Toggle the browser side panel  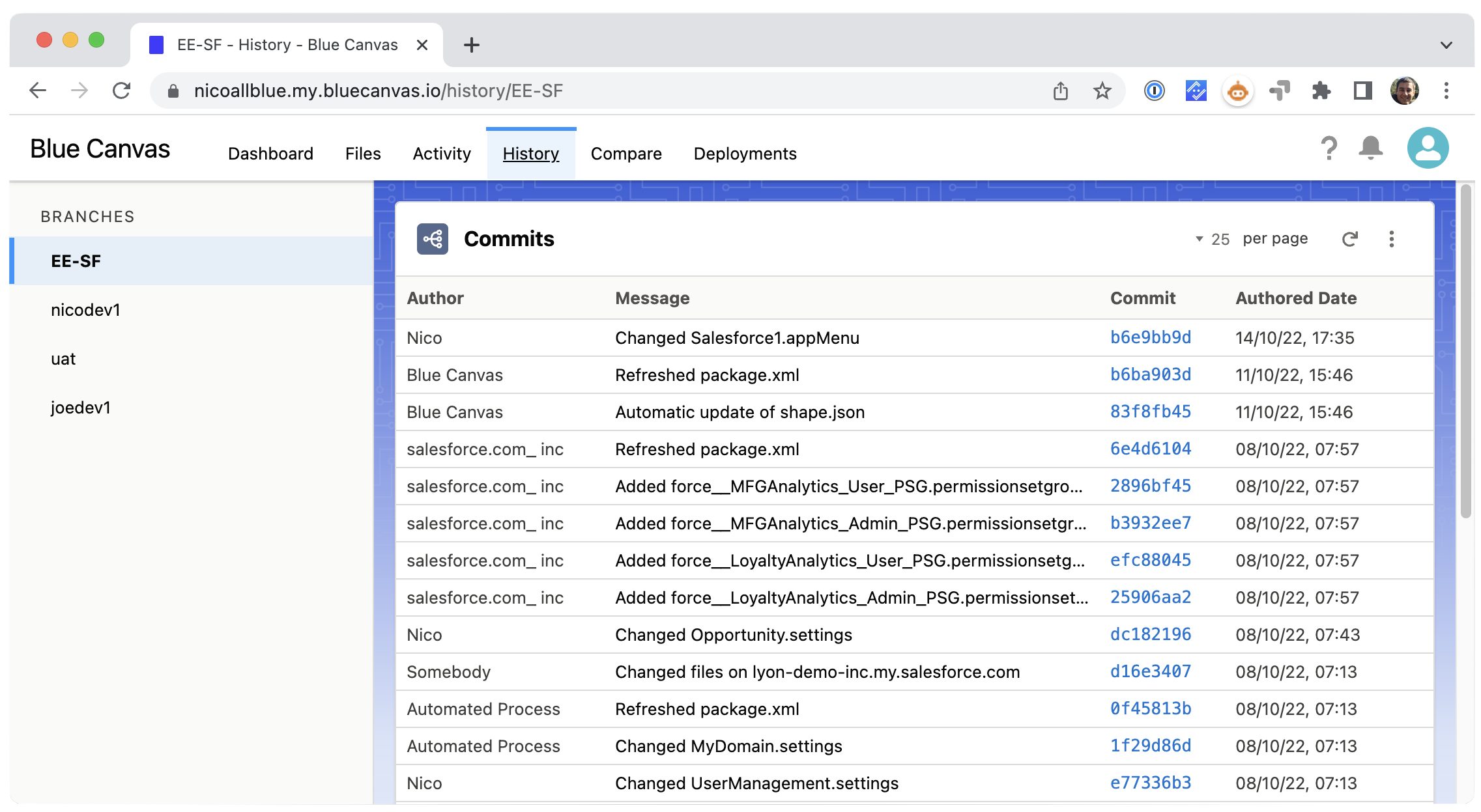(x=1363, y=91)
